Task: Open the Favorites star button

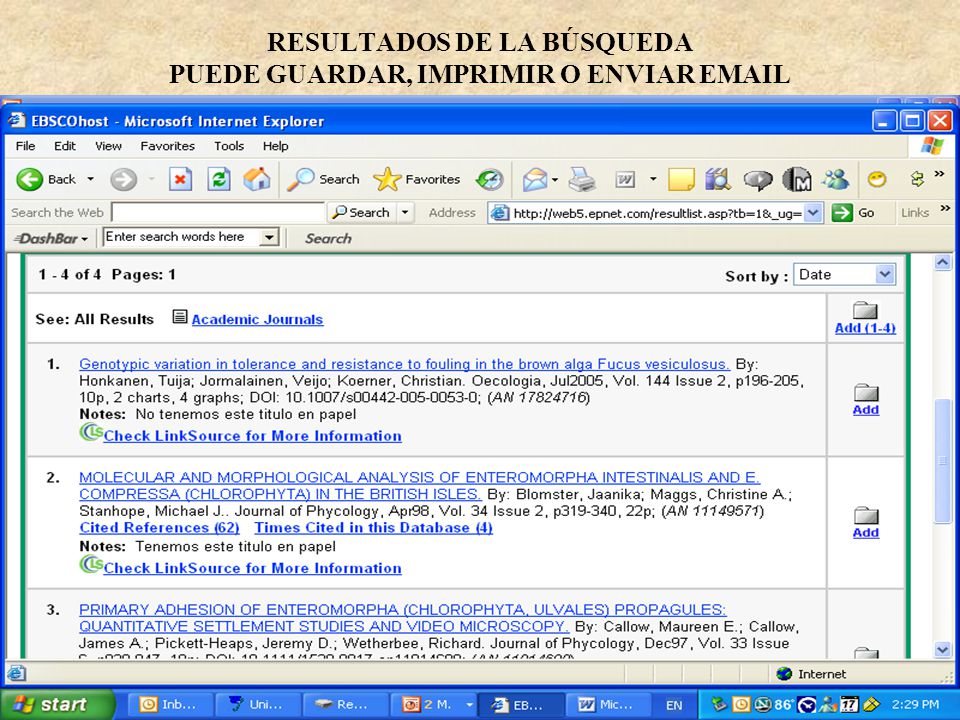Action: coord(417,179)
